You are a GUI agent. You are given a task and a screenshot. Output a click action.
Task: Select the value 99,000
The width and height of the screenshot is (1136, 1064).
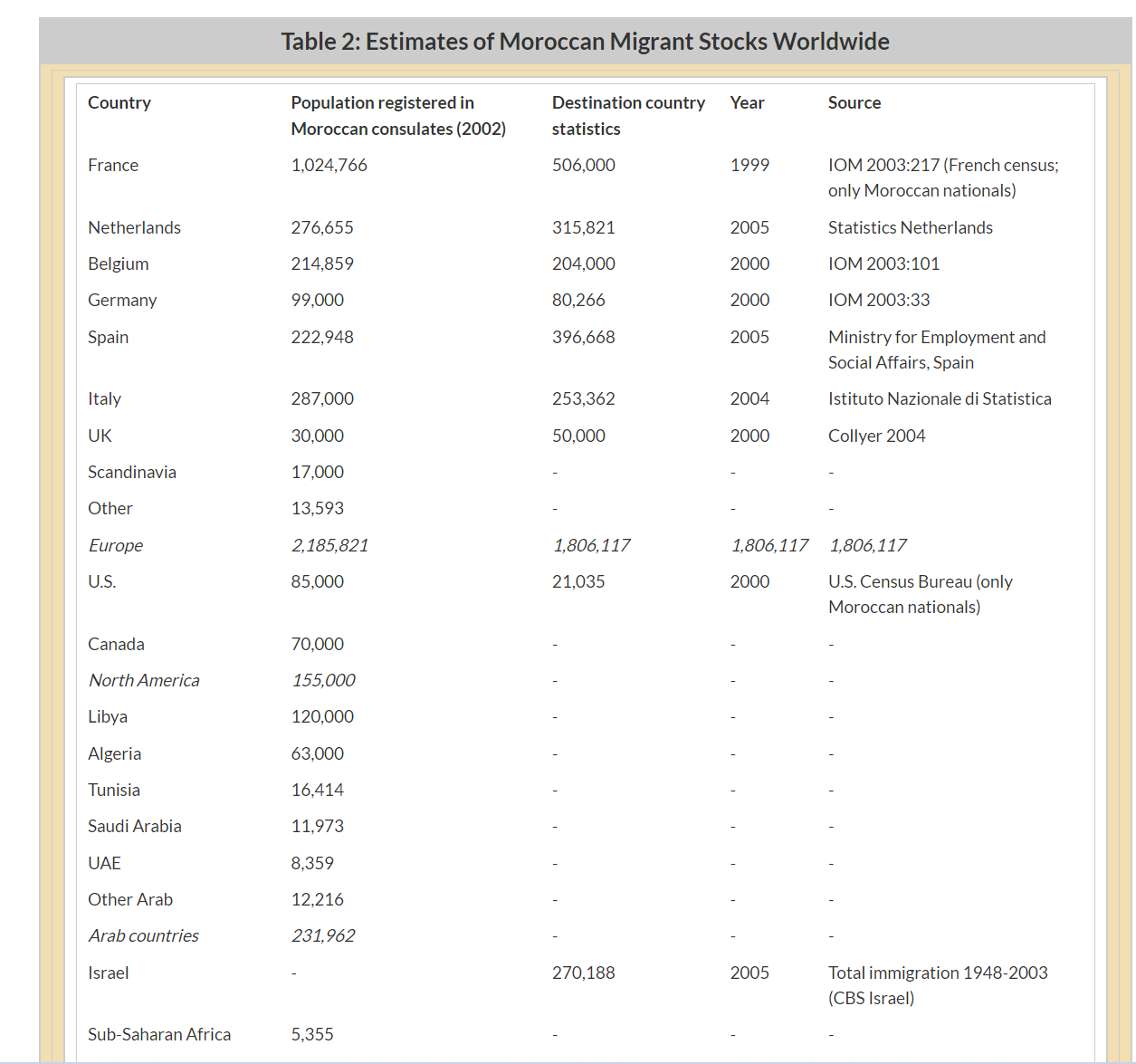[318, 300]
